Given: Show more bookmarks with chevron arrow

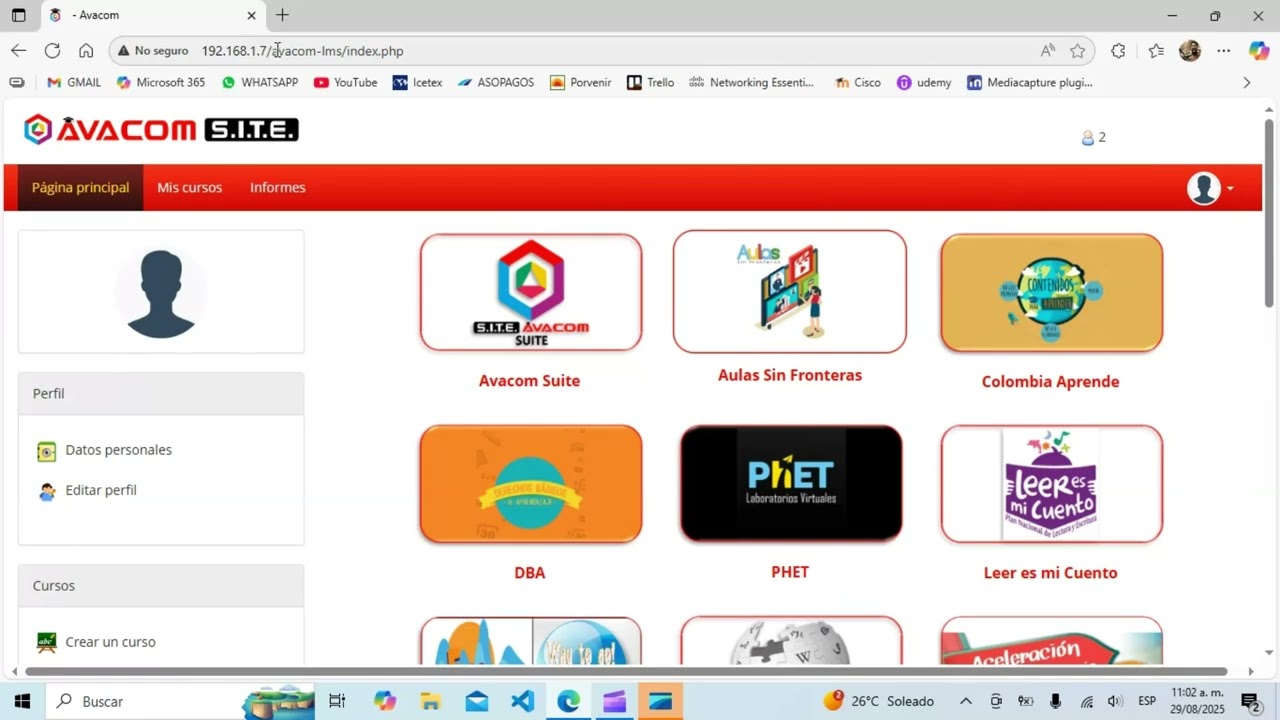Looking at the screenshot, I should coord(1246,83).
